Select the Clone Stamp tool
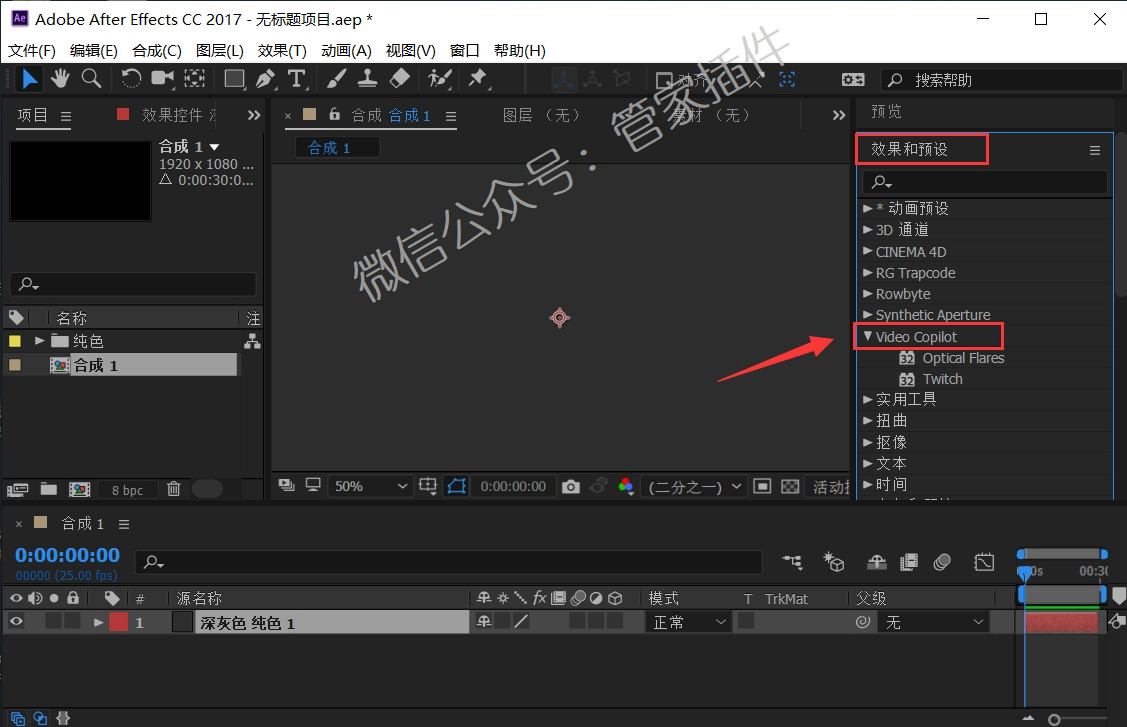This screenshot has height=727, width=1127. (367, 78)
